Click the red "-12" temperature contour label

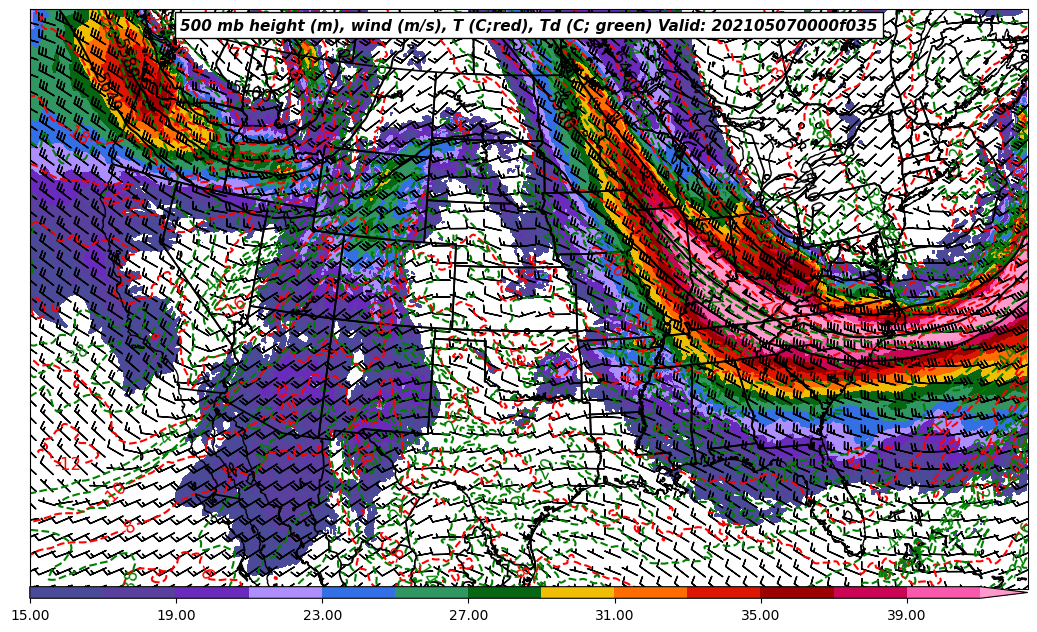[67, 464]
